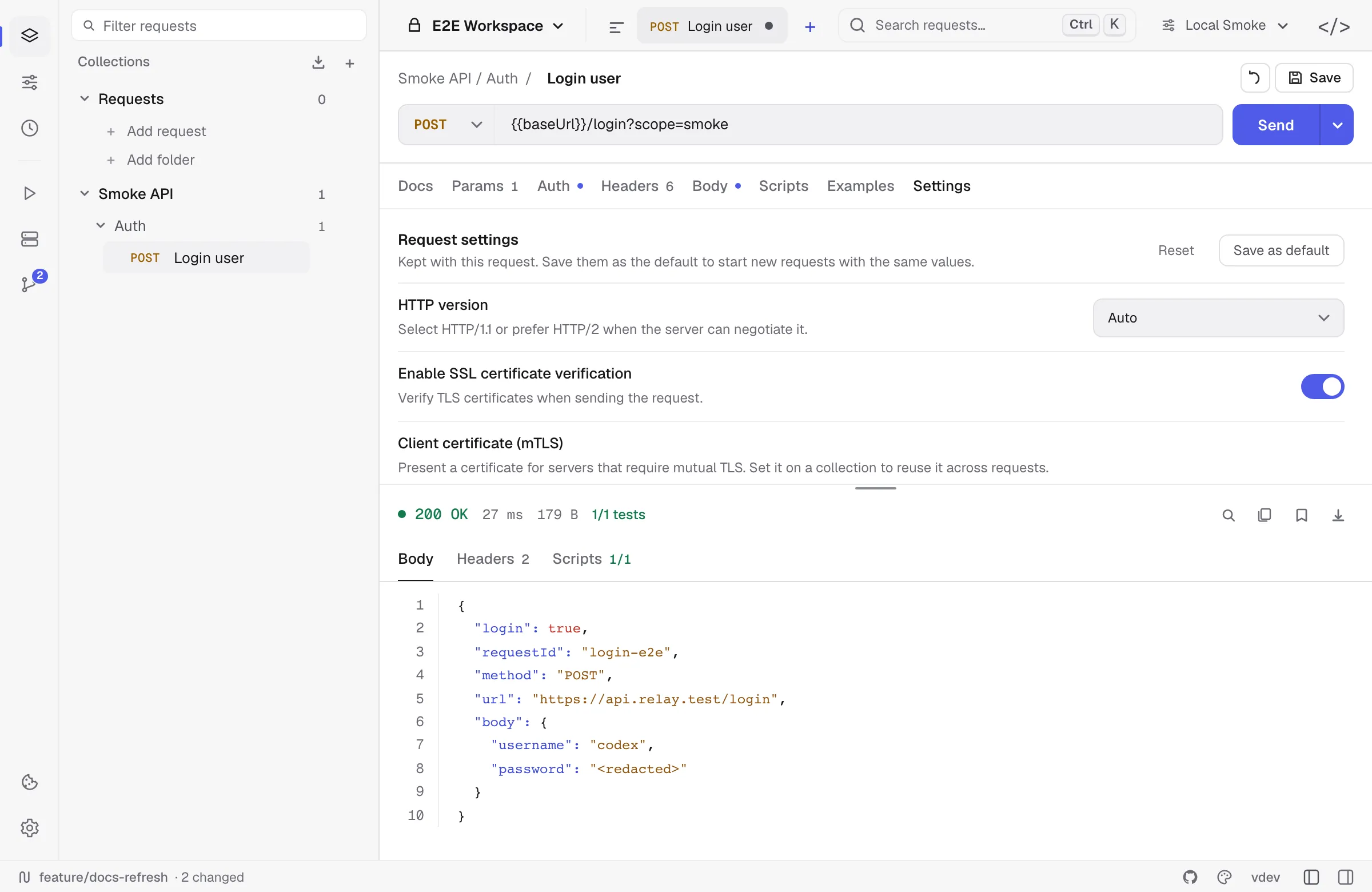Open the response Headers 2 tab
The width and height of the screenshot is (1372, 892).
[492, 559]
